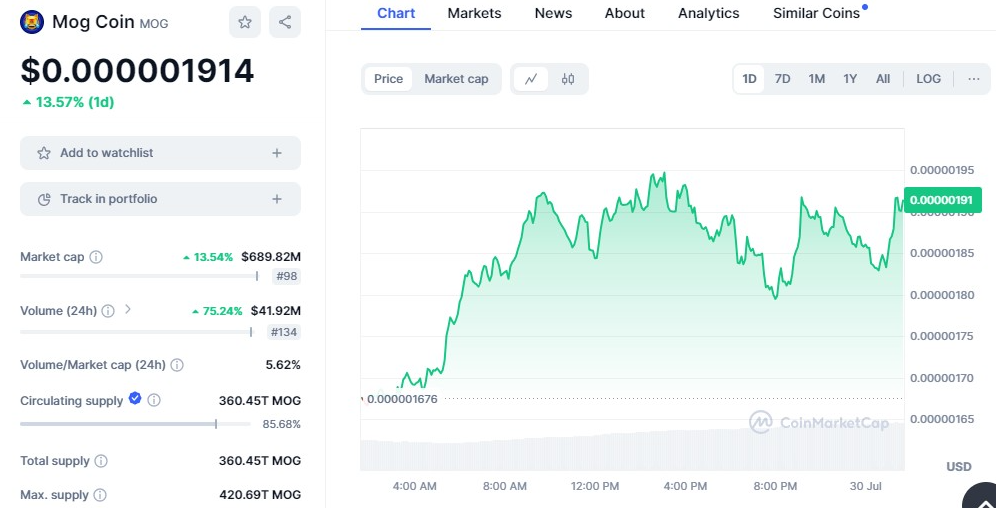Click the $689.82M market cap value
Image resolution: width=996 pixels, height=508 pixels.
[271, 257]
